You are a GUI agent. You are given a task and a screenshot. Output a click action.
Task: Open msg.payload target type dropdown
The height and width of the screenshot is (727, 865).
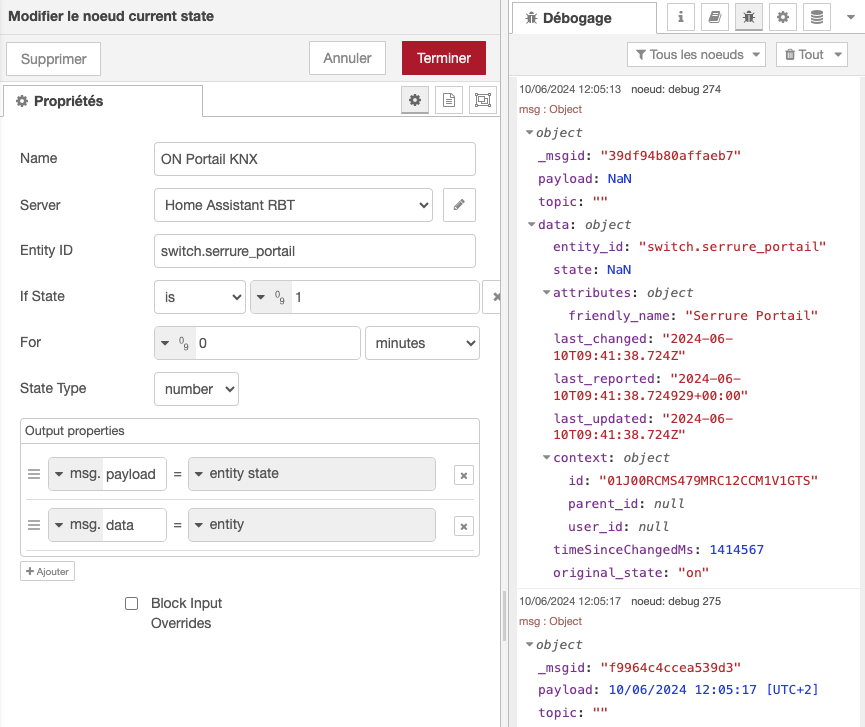[x=76, y=474]
